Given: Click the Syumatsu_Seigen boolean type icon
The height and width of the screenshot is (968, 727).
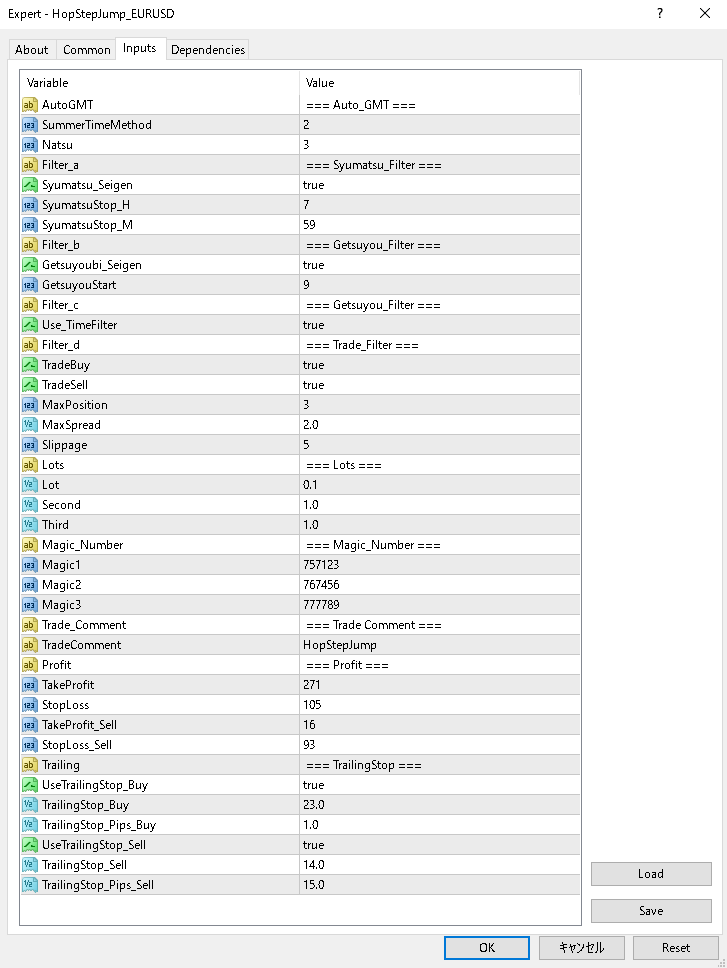Looking at the screenshot, I should [29, 185].
